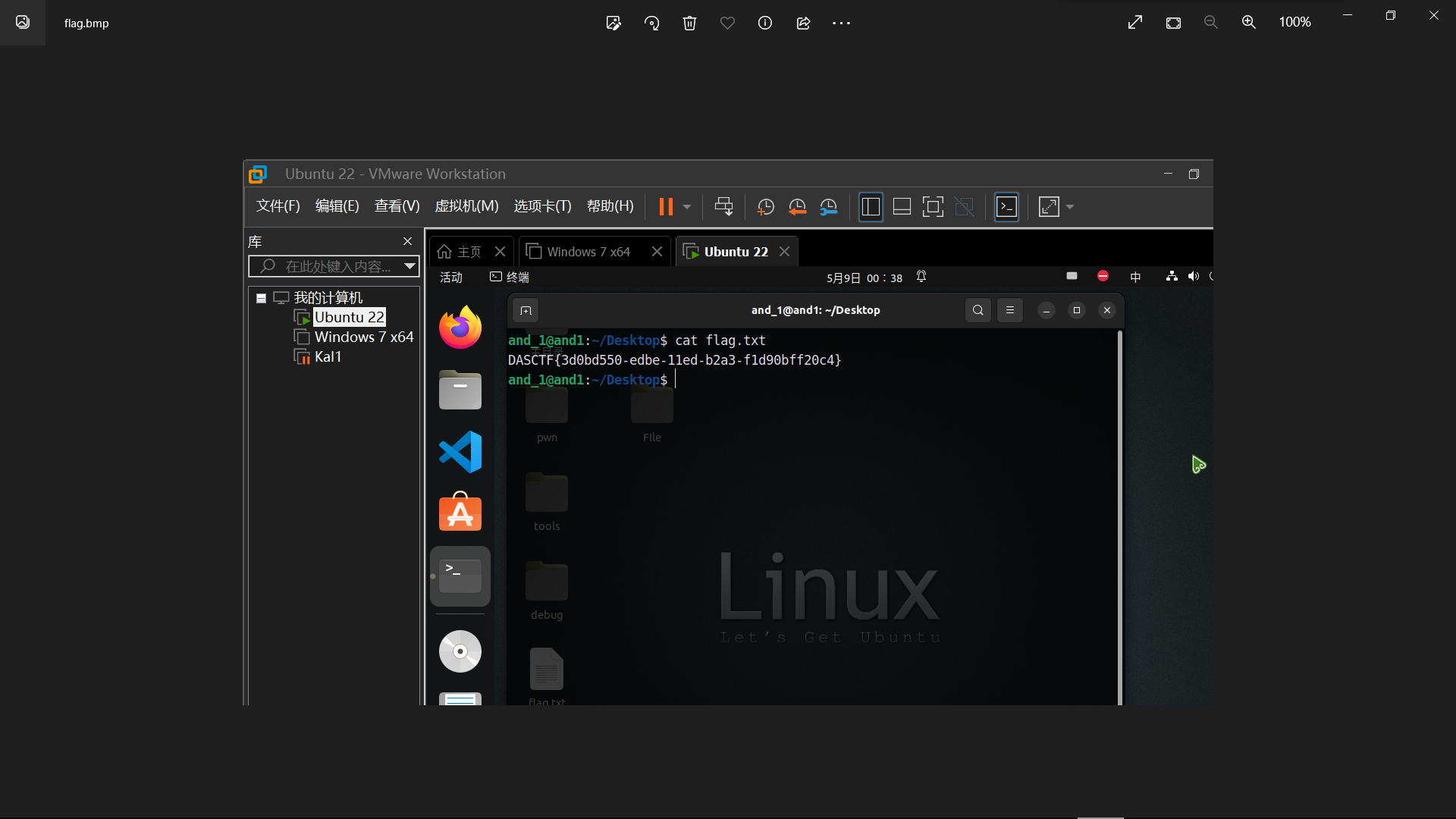Switch to Windows 7 x64 tab

588,252
